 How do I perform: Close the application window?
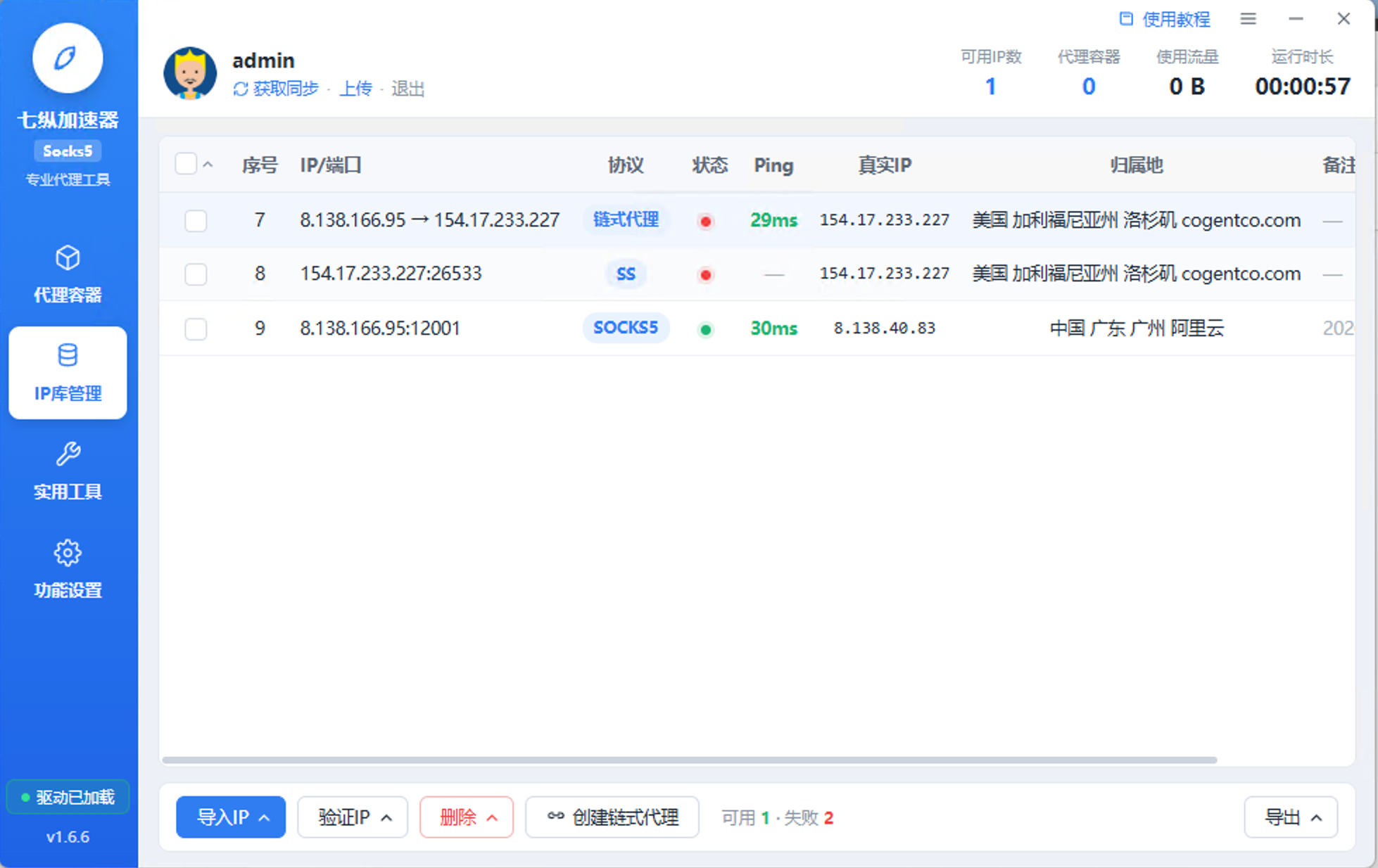(x=1344, y=19)
